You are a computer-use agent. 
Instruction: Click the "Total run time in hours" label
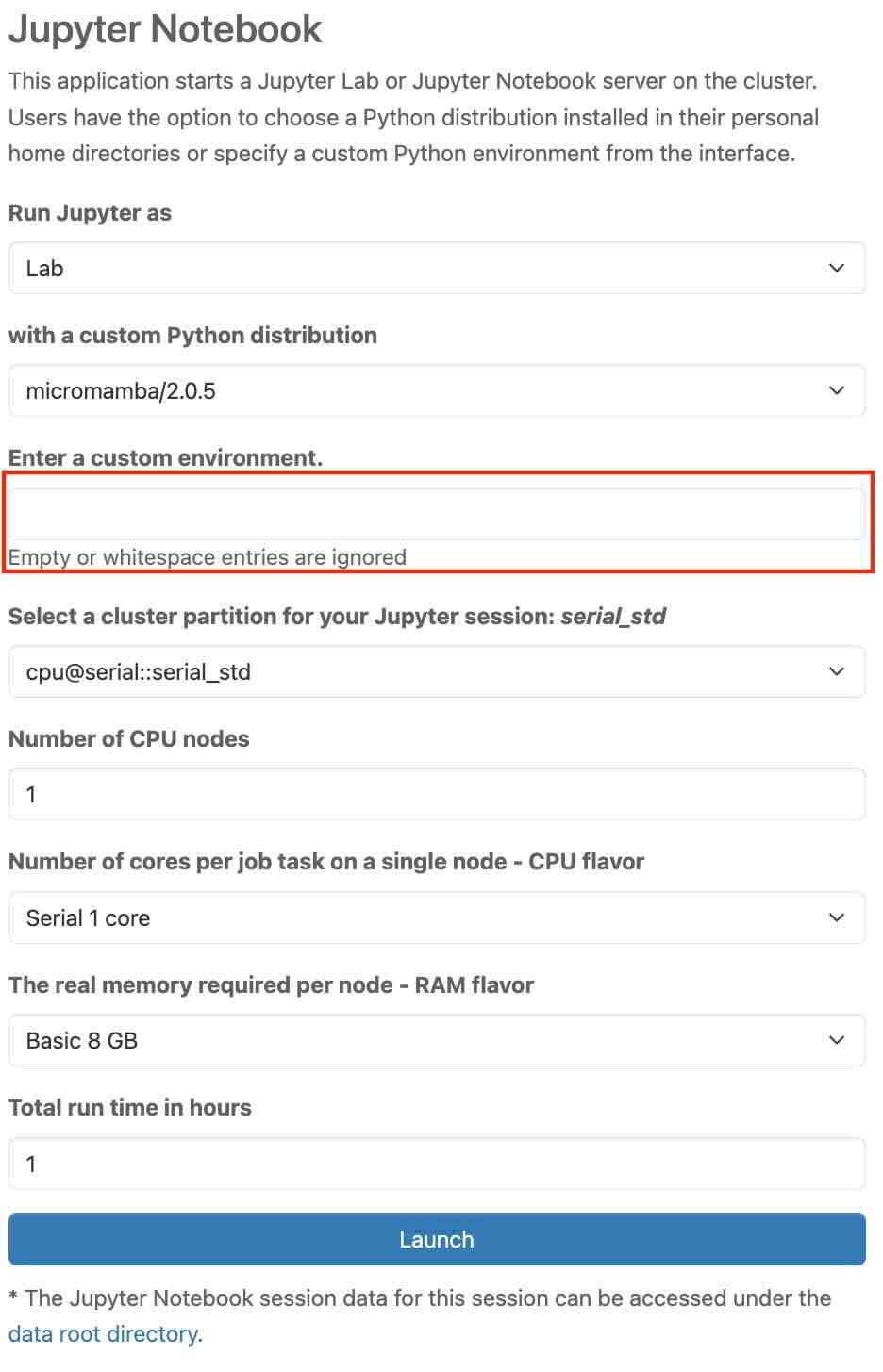pos(129,1107)
